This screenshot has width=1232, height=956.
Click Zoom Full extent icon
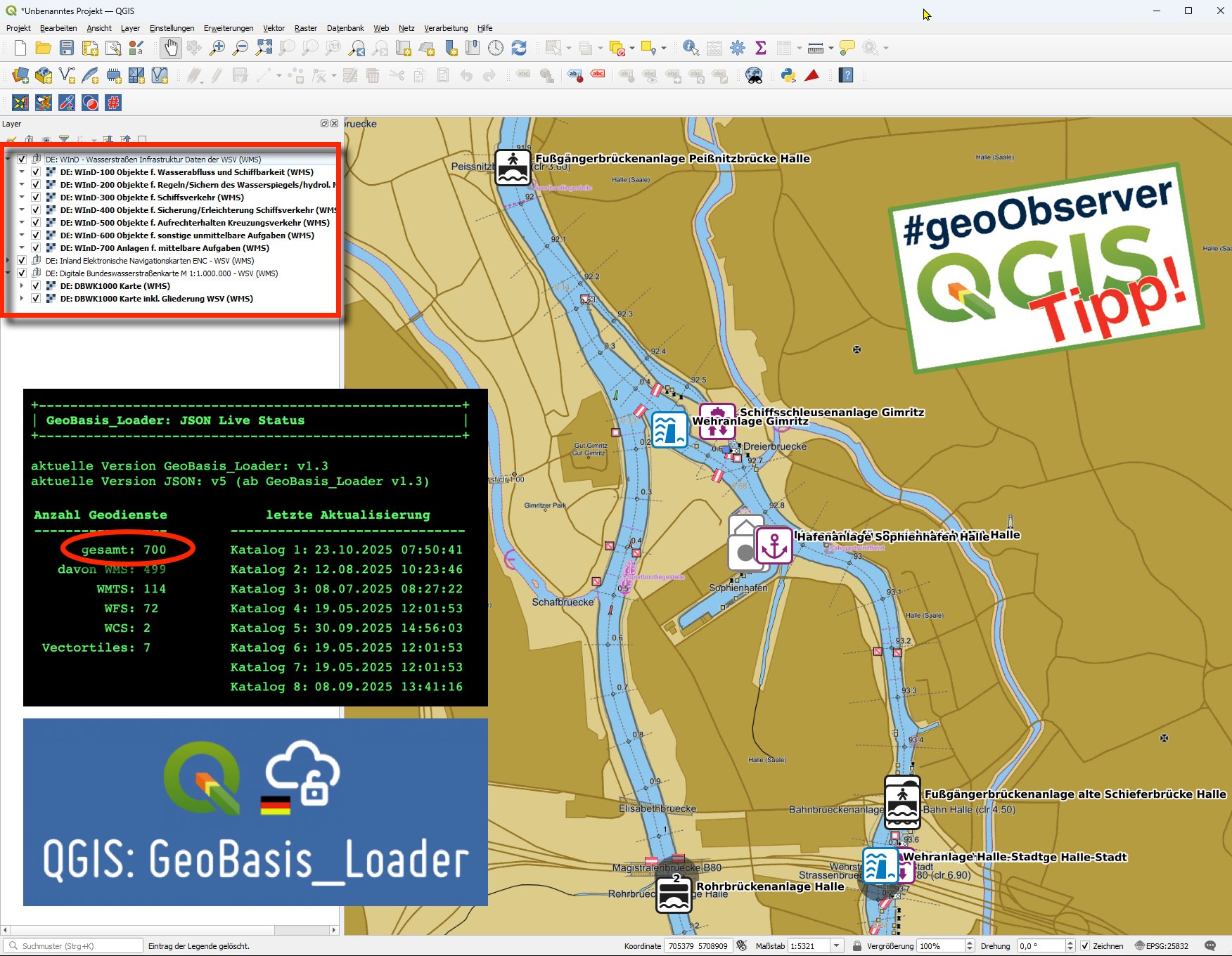[x=264, y=48]
